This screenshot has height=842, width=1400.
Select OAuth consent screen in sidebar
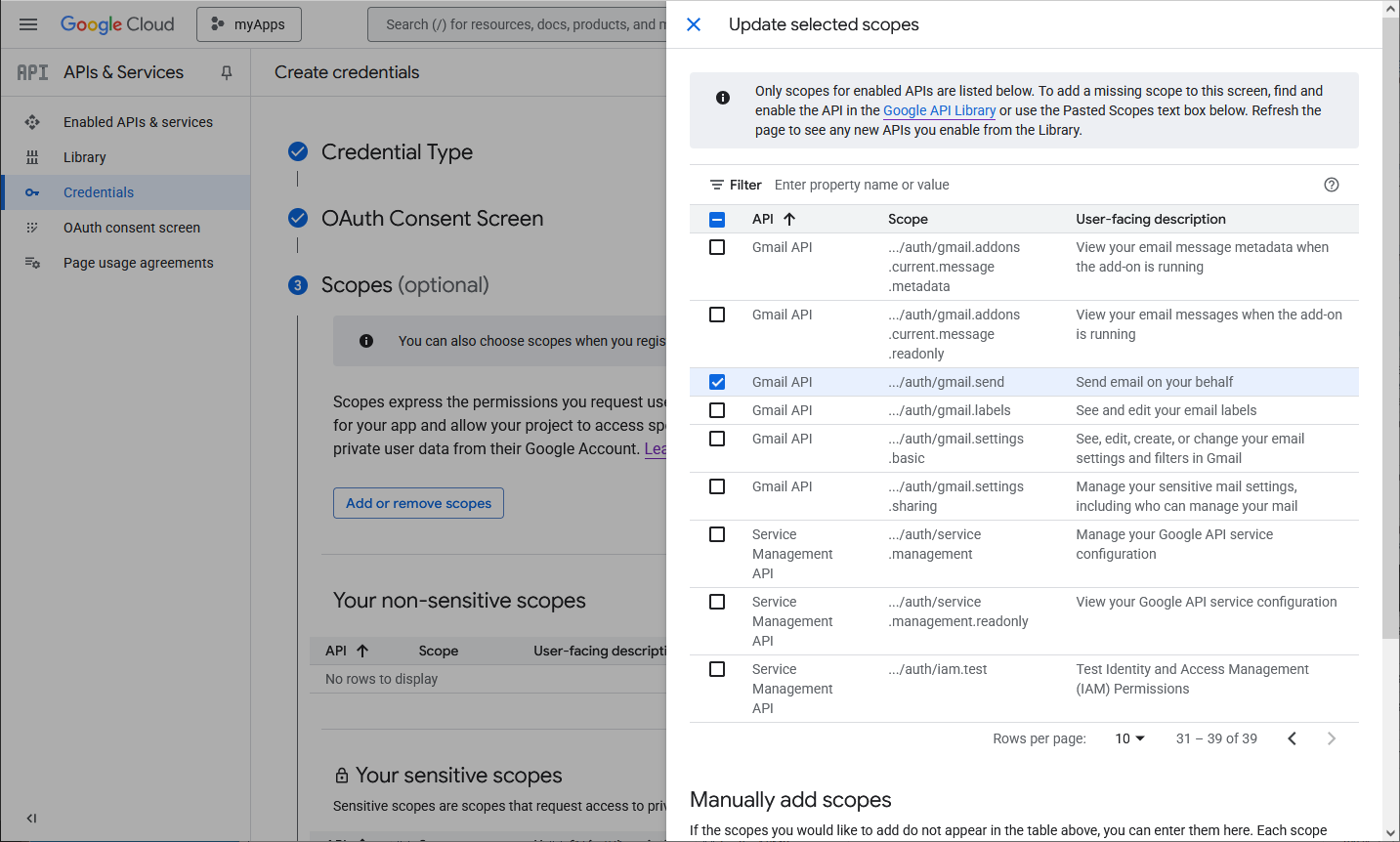[x=132, y=228]
